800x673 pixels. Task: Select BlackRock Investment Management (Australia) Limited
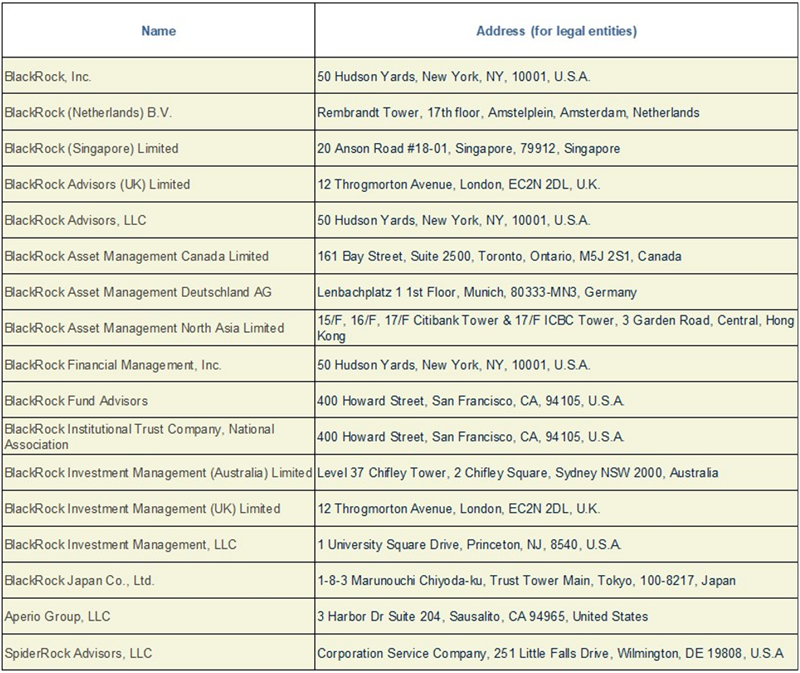pyautogui.click(x=158, y=472)
